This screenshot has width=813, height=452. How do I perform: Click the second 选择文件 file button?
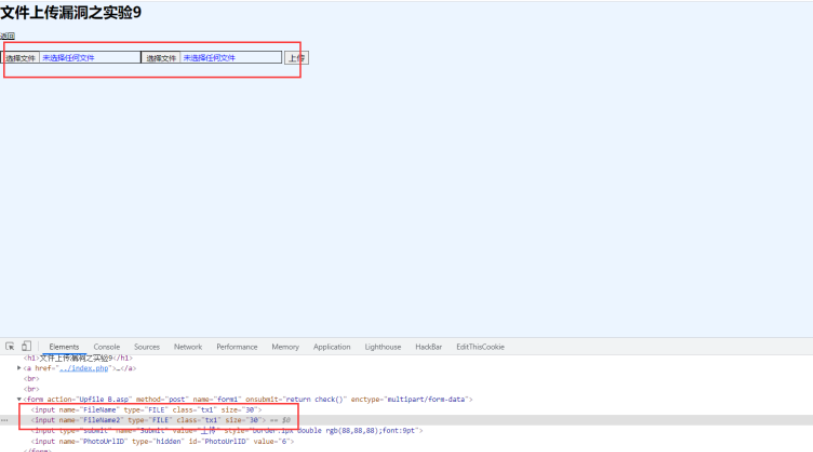(161, 58)
